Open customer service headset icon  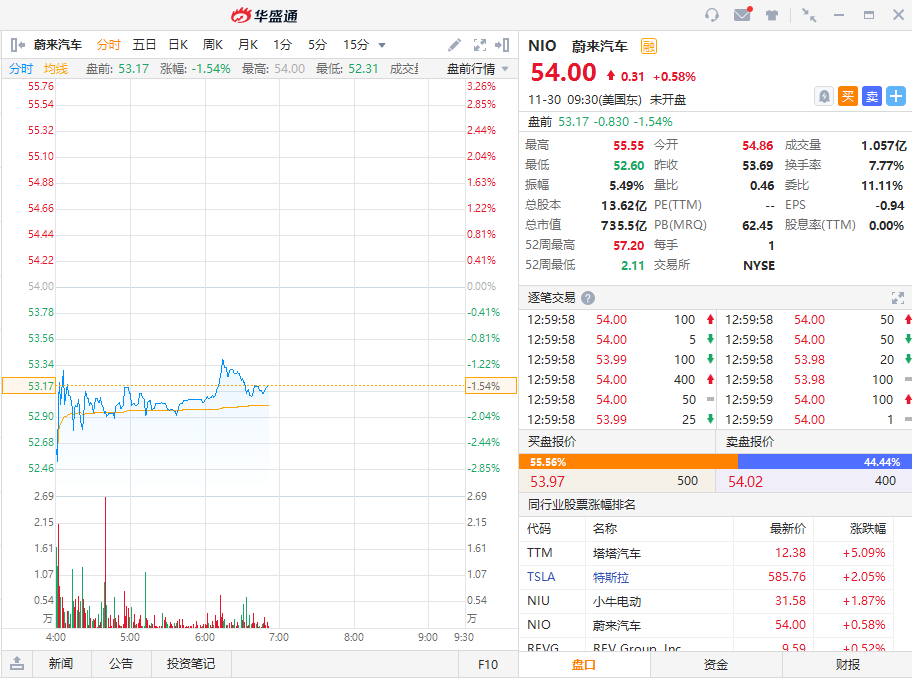(x=711, y=15)
